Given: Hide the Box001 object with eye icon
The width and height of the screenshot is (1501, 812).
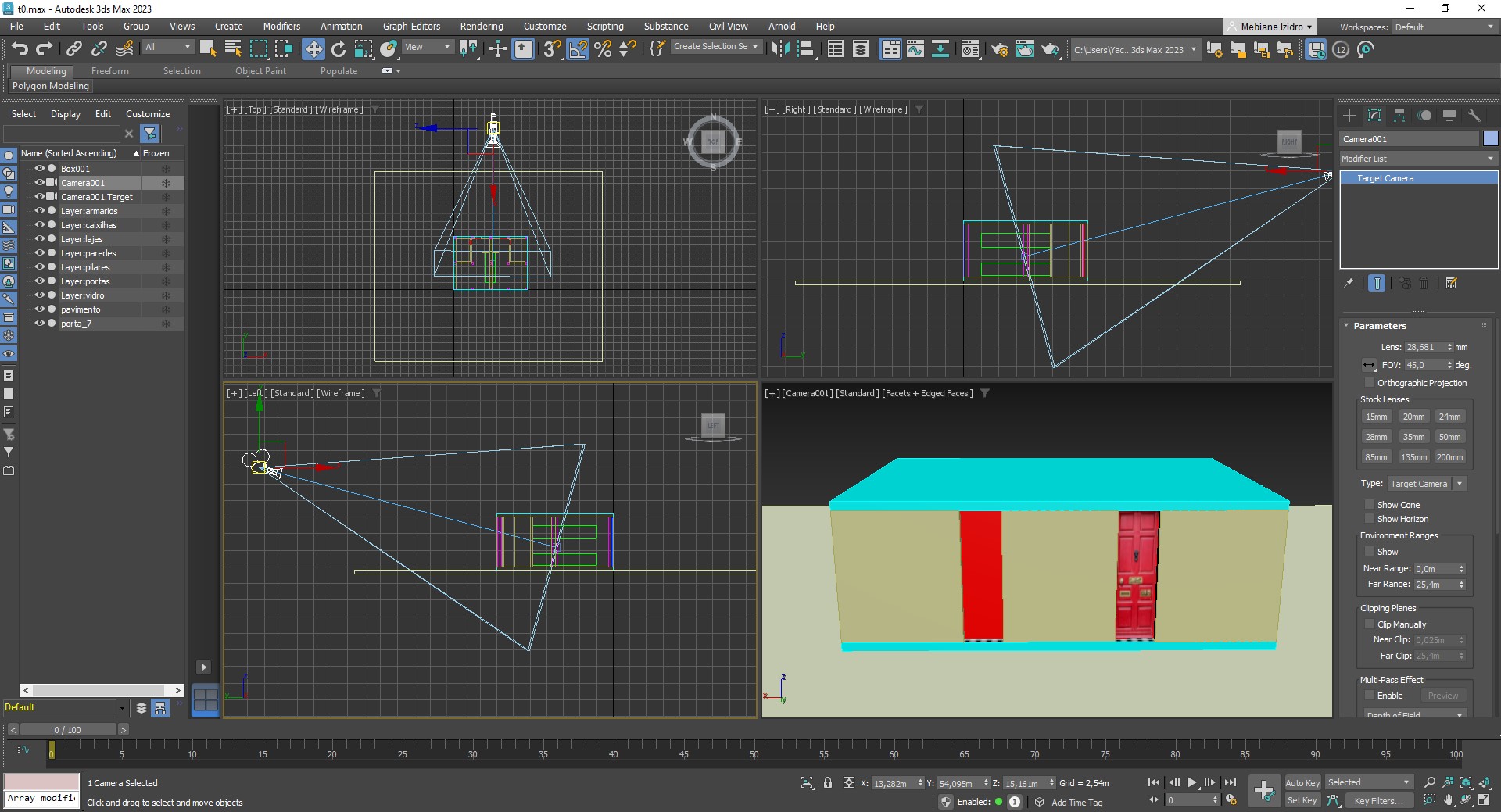Looking at the screenshot, I should click(39, 169).
